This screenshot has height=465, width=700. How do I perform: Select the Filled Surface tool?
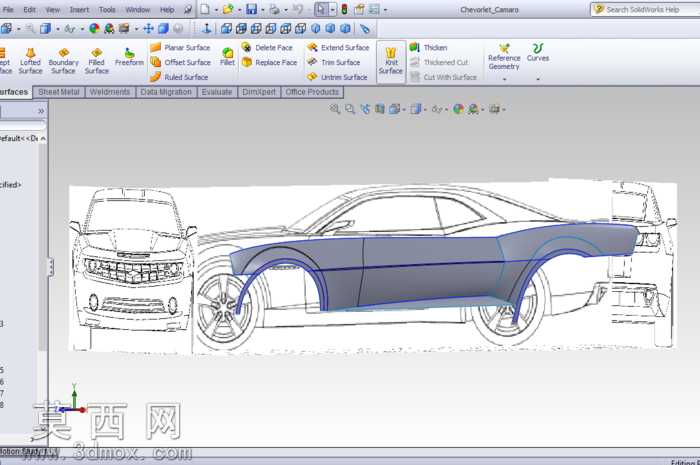pyautogui.click(x=96, y=61)
